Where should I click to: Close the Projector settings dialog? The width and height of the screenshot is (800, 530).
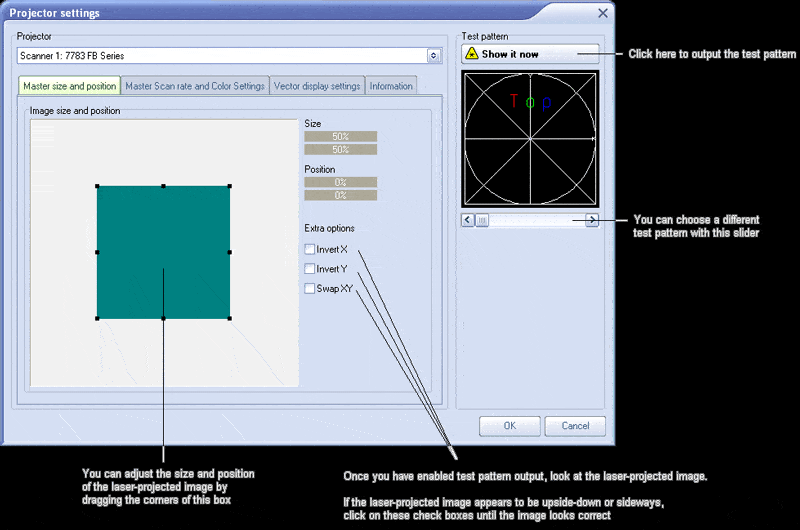pyautogui.click(x=603, y=13)
